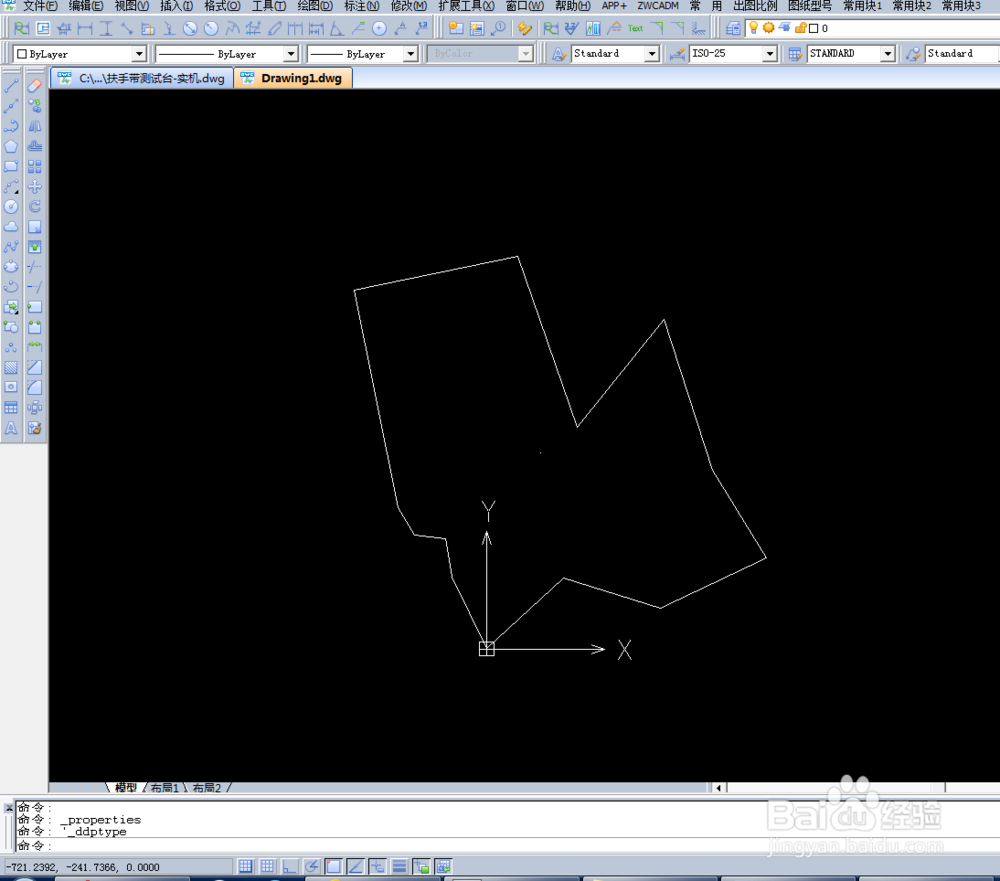Click the green Text toolbar icon
Viewport: 1000px width, 881px height.
coord(635,28)
